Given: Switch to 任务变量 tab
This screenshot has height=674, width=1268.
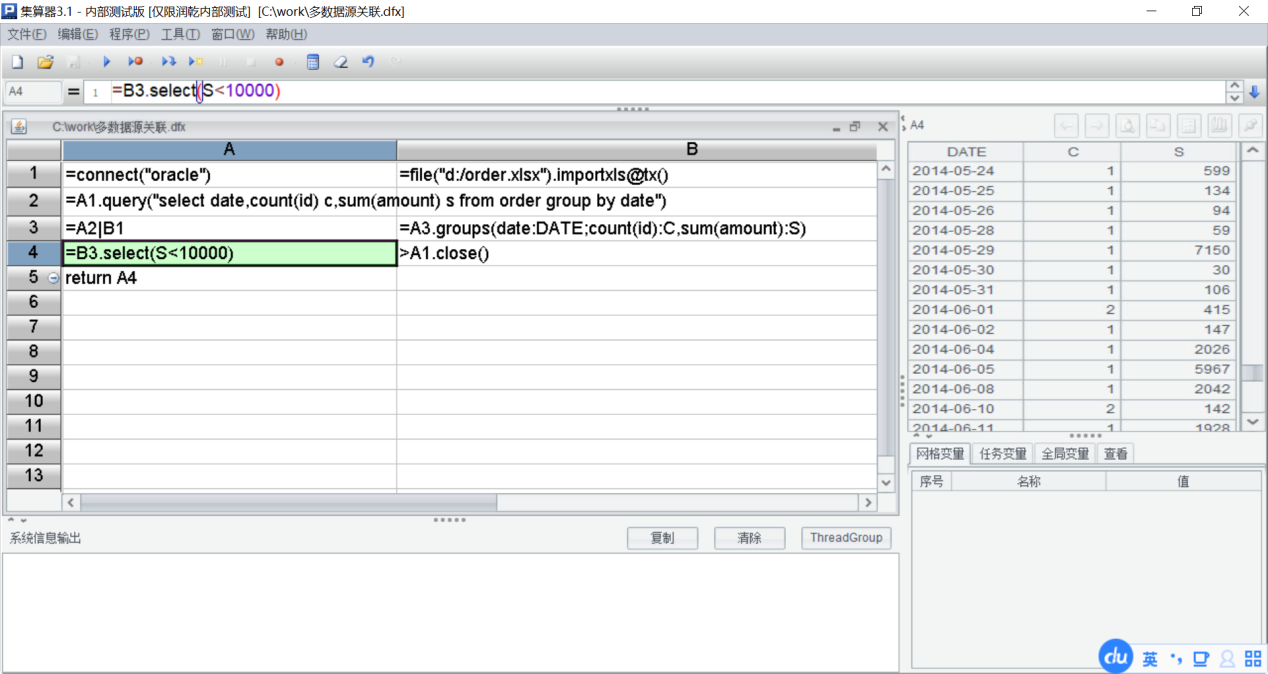Looking at the screenshot, I should pos(1003,454).
